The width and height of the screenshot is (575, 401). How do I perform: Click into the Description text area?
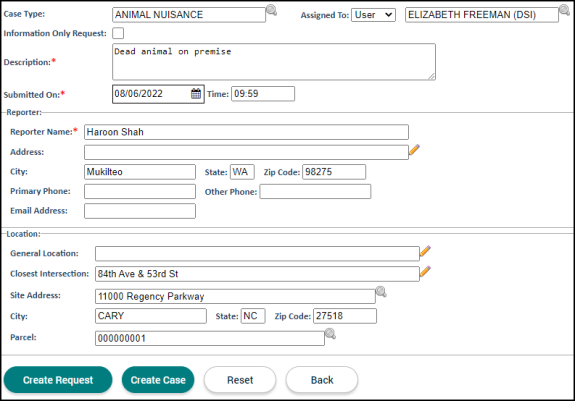[274, 62]
